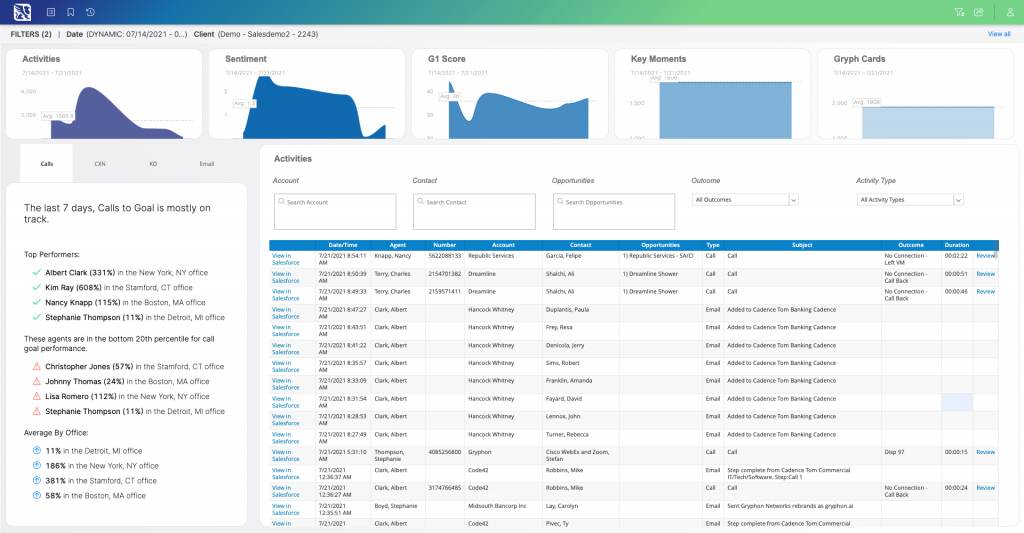Sort by the Subject column header
Screen dimensions: 1024x533
pos(802,246)
